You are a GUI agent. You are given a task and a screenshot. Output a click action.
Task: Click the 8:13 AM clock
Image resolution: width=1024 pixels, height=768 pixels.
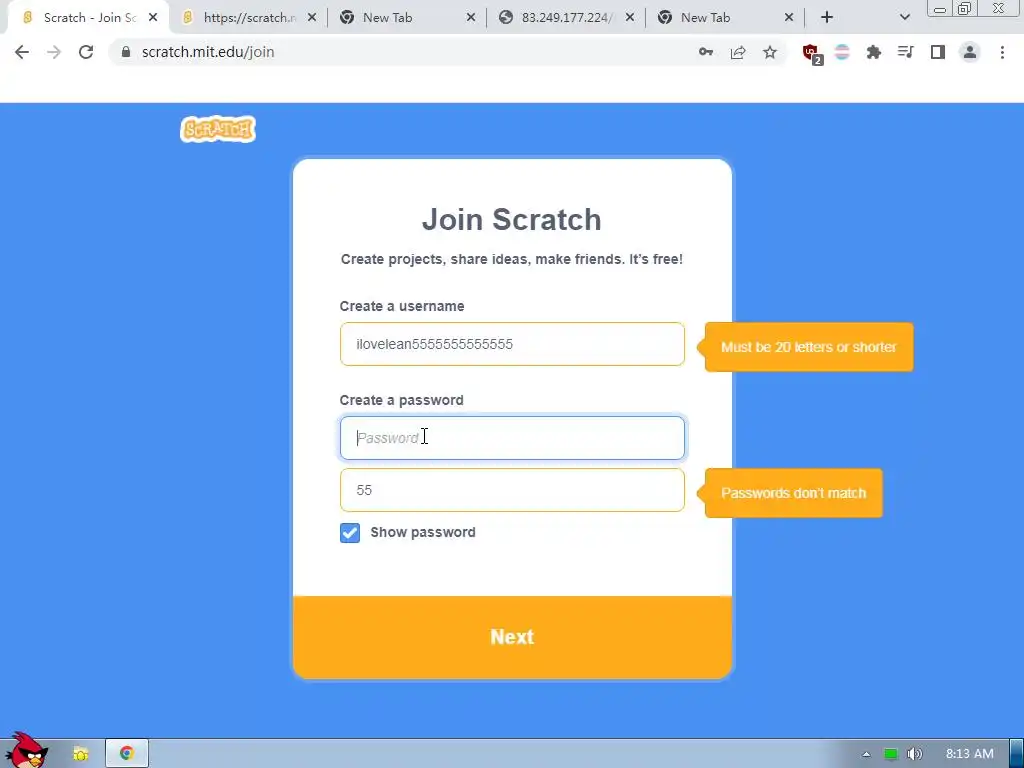pos(970,754)
